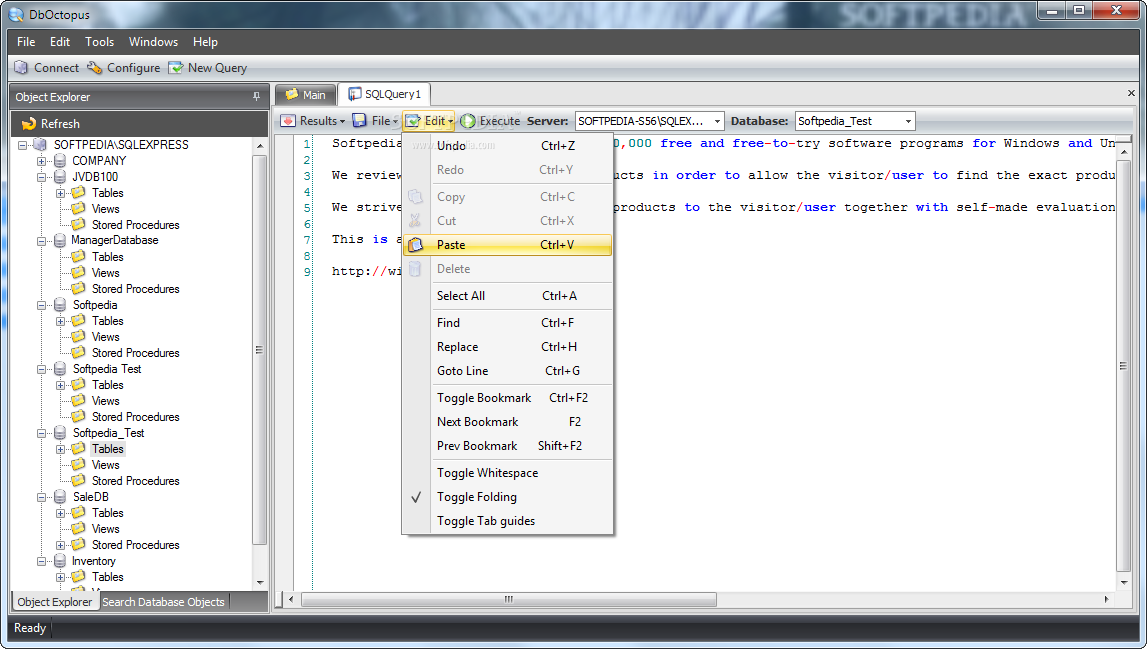This screenshot has height=649, width=1147.
Task: Select Stored Procedures under Softpedia_Test
Action: [135, 481]
